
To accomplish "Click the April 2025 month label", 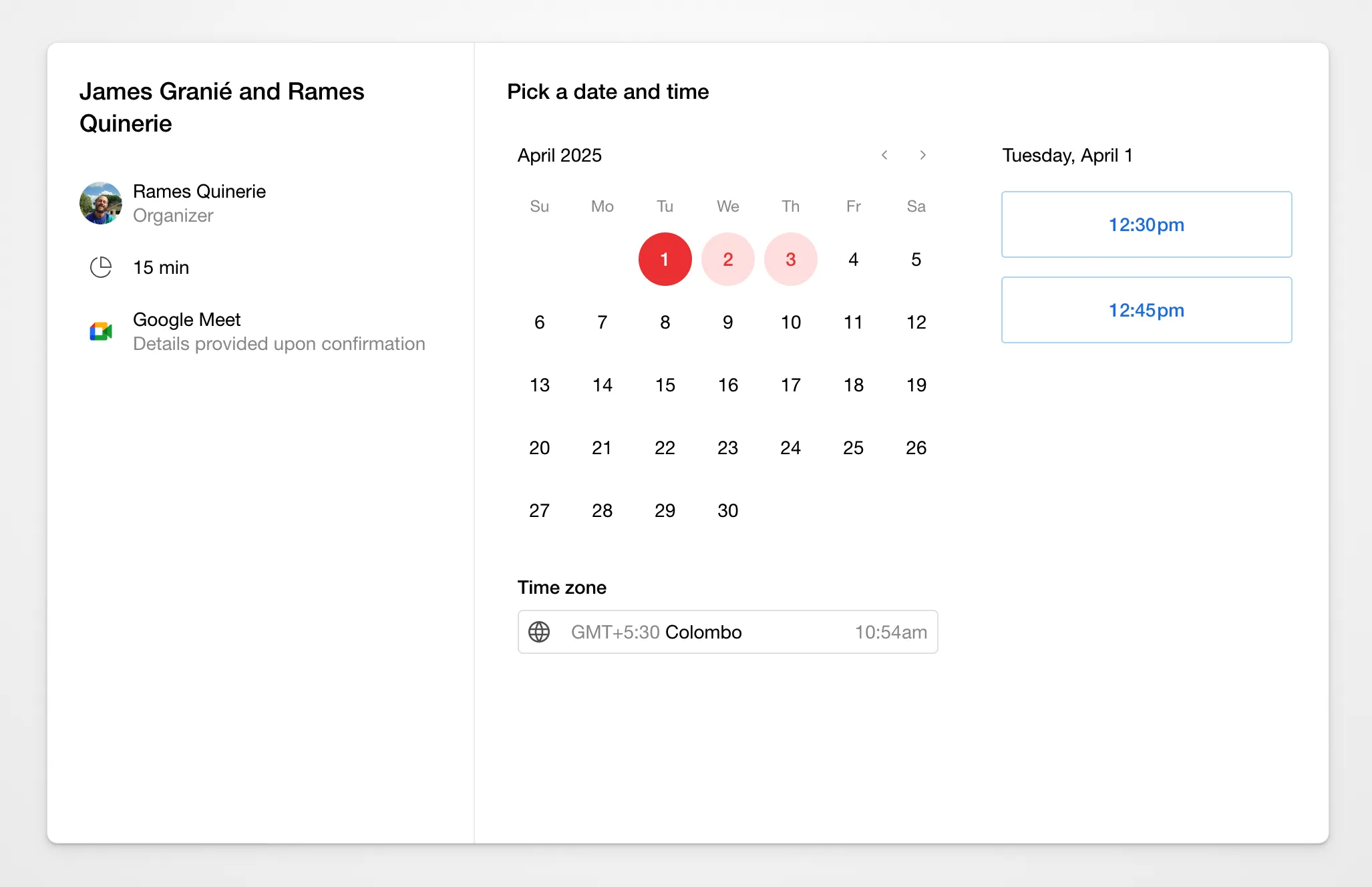I will [x=559, y=155].
